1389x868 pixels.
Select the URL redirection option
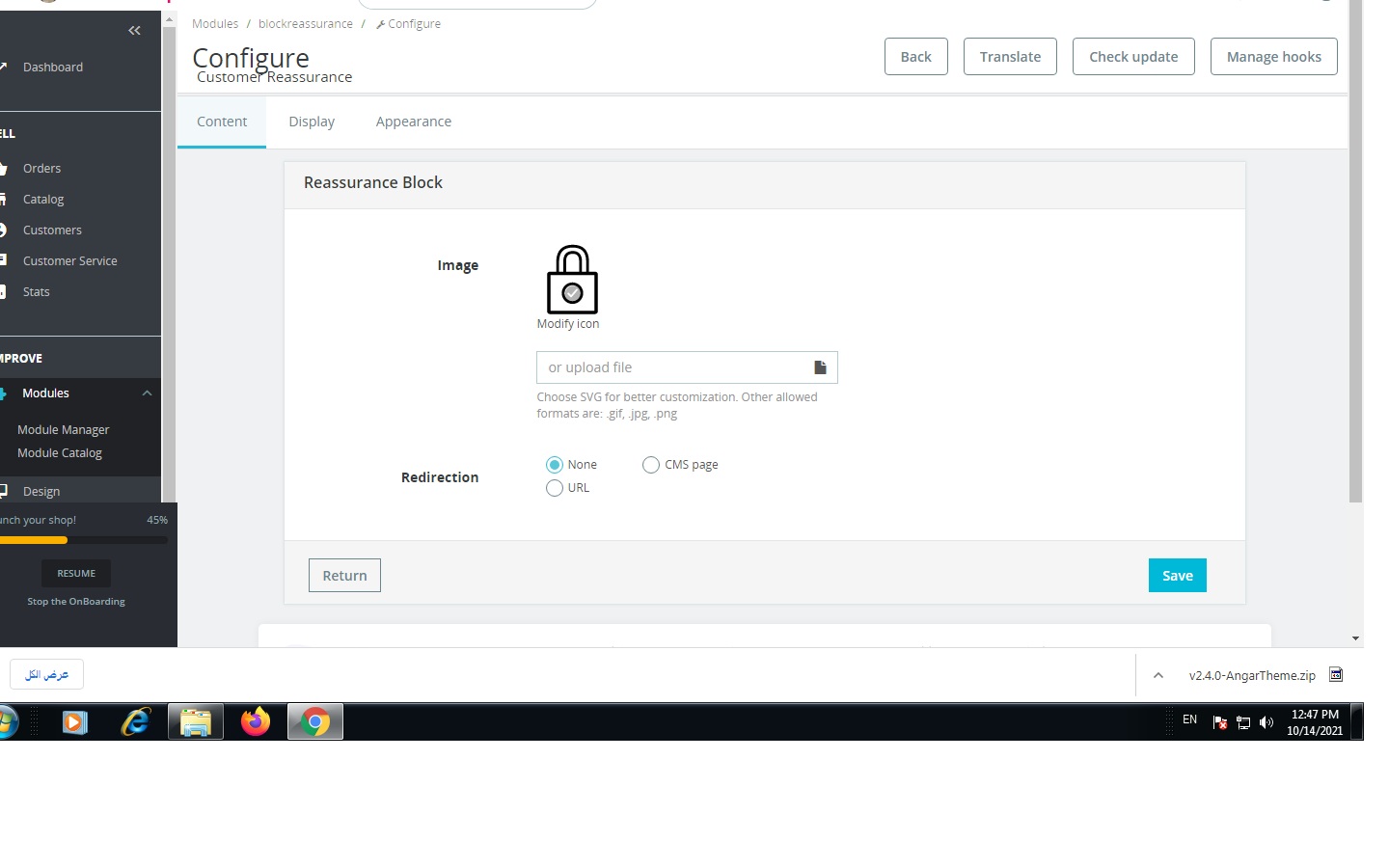tap(555, 488)
